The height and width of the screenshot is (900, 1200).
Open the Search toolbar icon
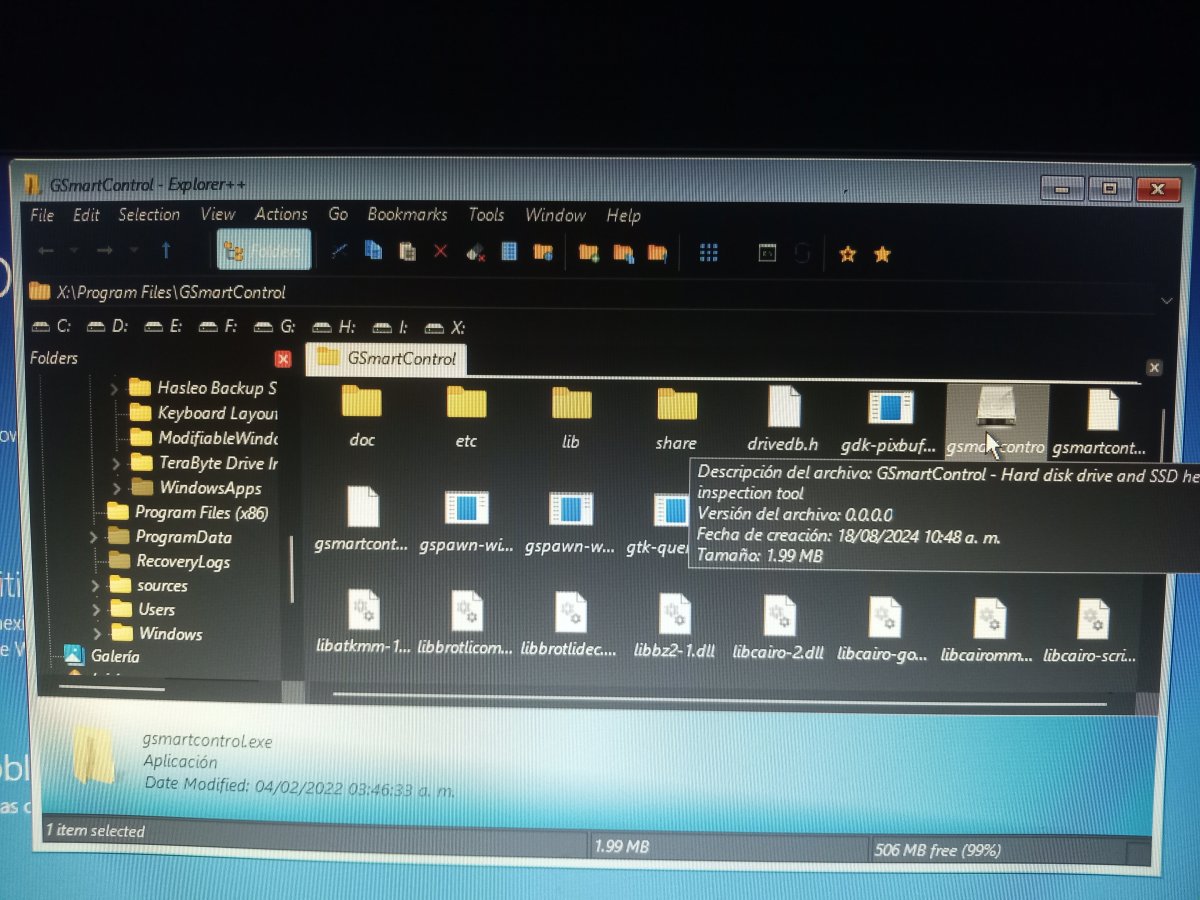[x=543, y=252]
